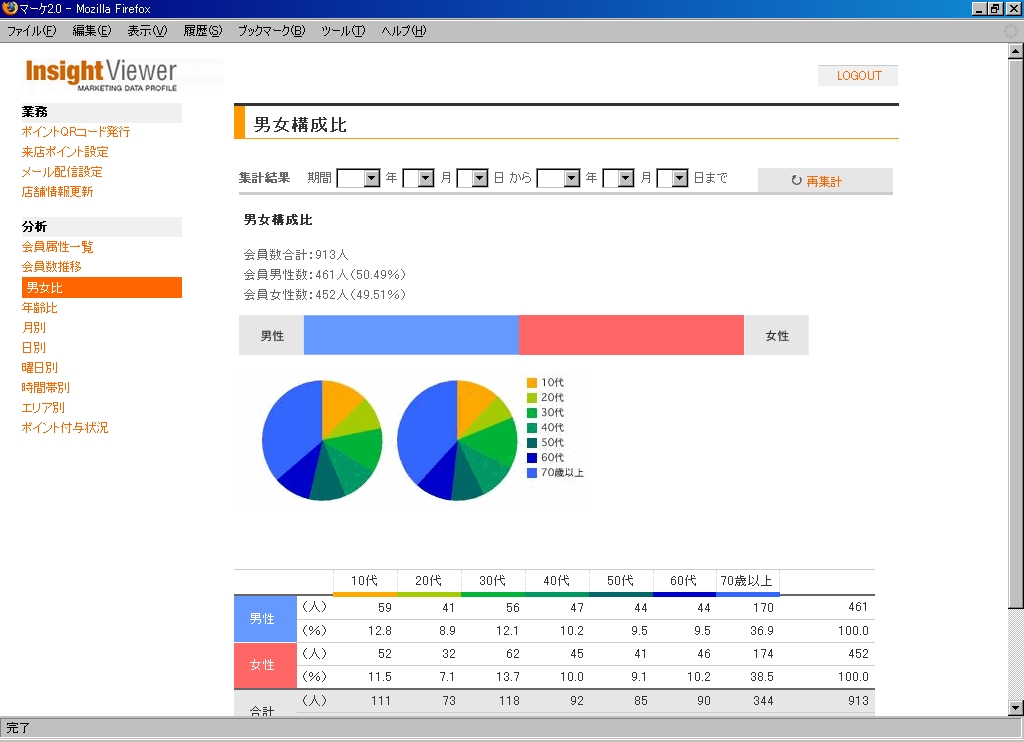
Task: Open 時間帯別 analysis link
Action: [45, 387]
